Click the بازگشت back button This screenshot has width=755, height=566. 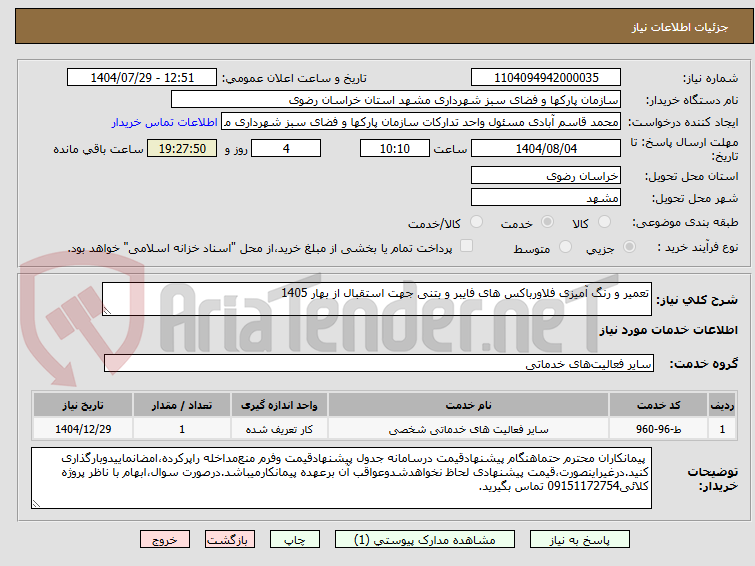(229, 540)
